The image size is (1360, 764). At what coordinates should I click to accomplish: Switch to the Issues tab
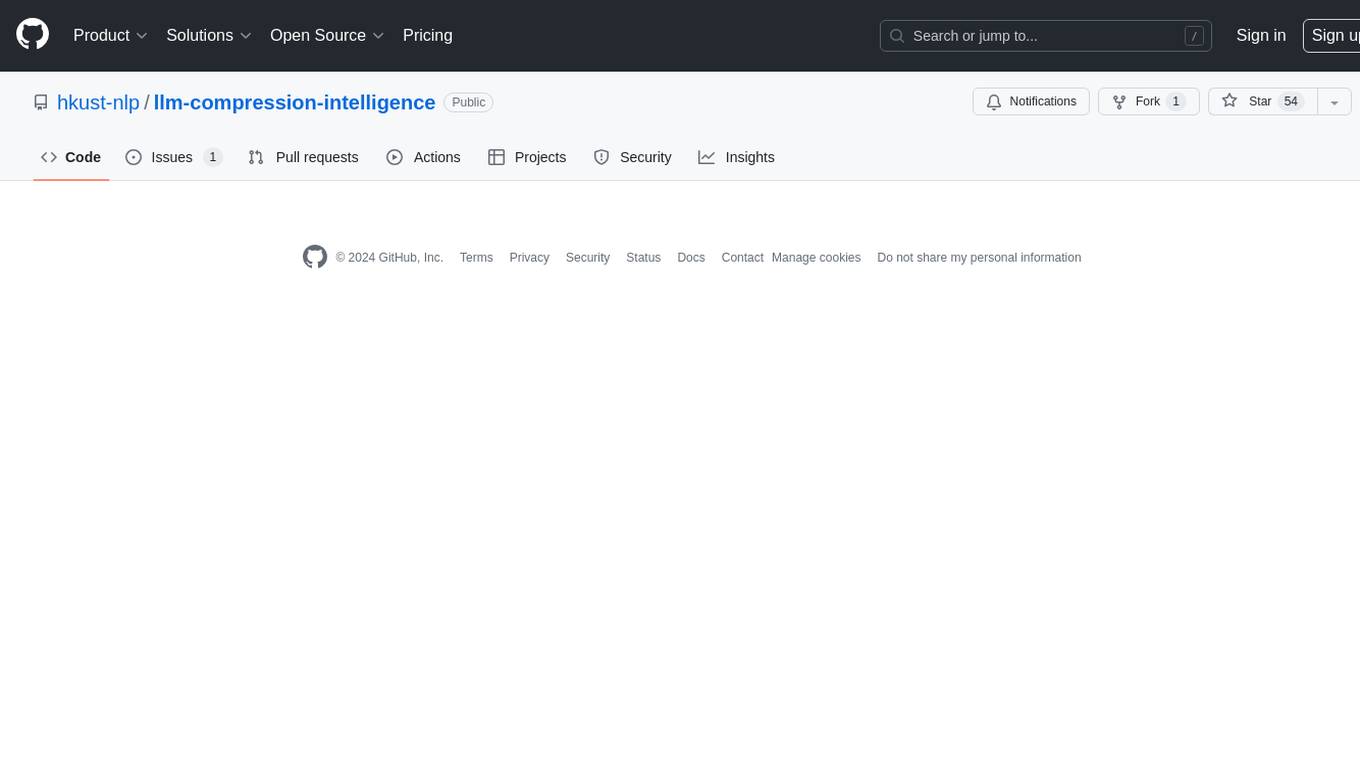tap(173, 157)
